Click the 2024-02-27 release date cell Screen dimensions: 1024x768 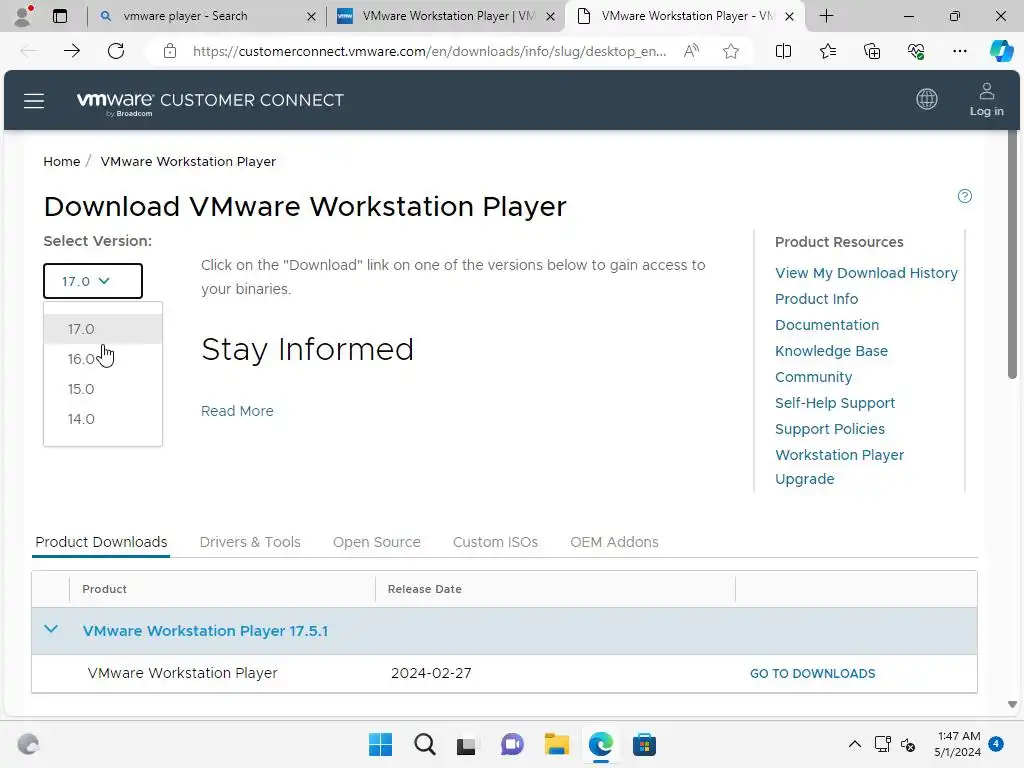tap(431, 673)
